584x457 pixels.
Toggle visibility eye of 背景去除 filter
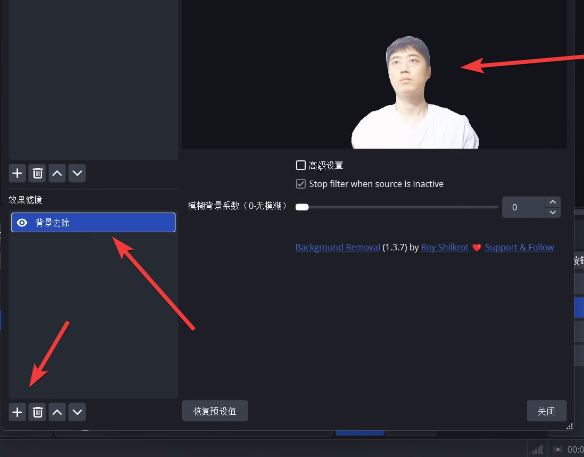click(22, 223)
